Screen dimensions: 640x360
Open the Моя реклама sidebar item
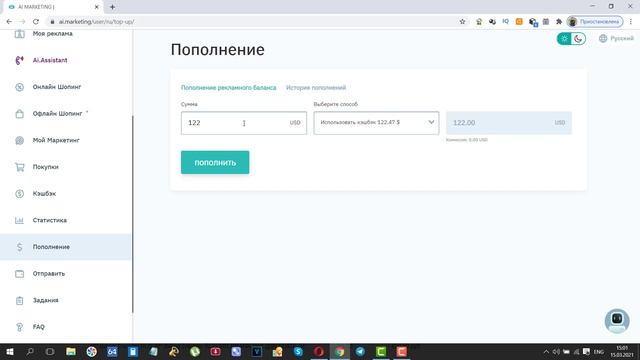(52, 34)
